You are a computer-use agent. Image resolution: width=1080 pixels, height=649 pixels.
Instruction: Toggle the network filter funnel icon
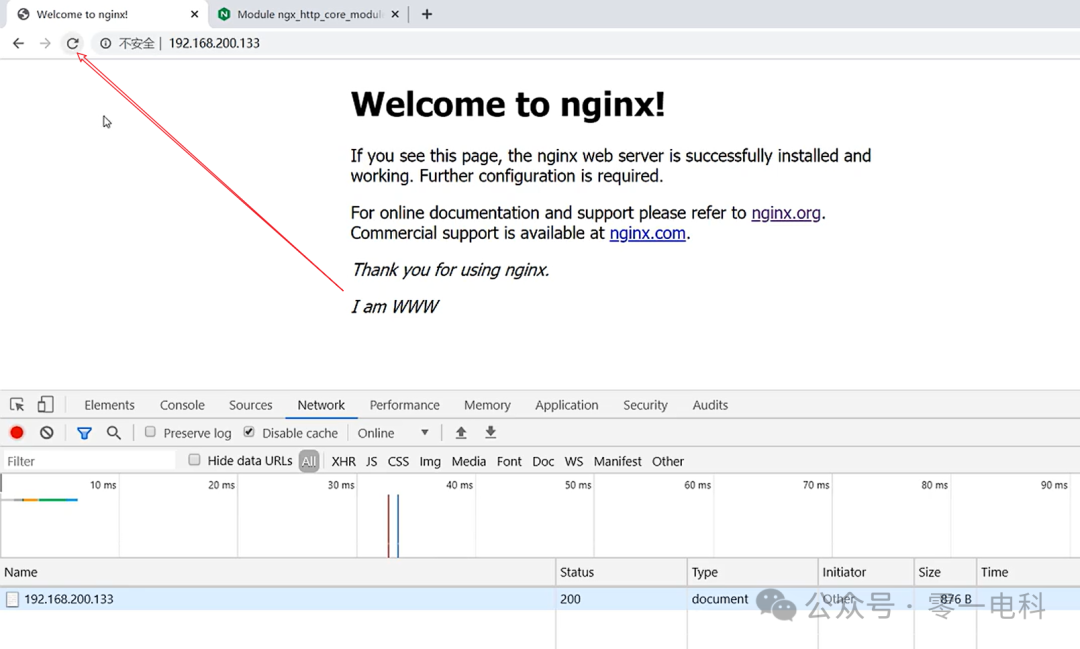coord(84,433)
